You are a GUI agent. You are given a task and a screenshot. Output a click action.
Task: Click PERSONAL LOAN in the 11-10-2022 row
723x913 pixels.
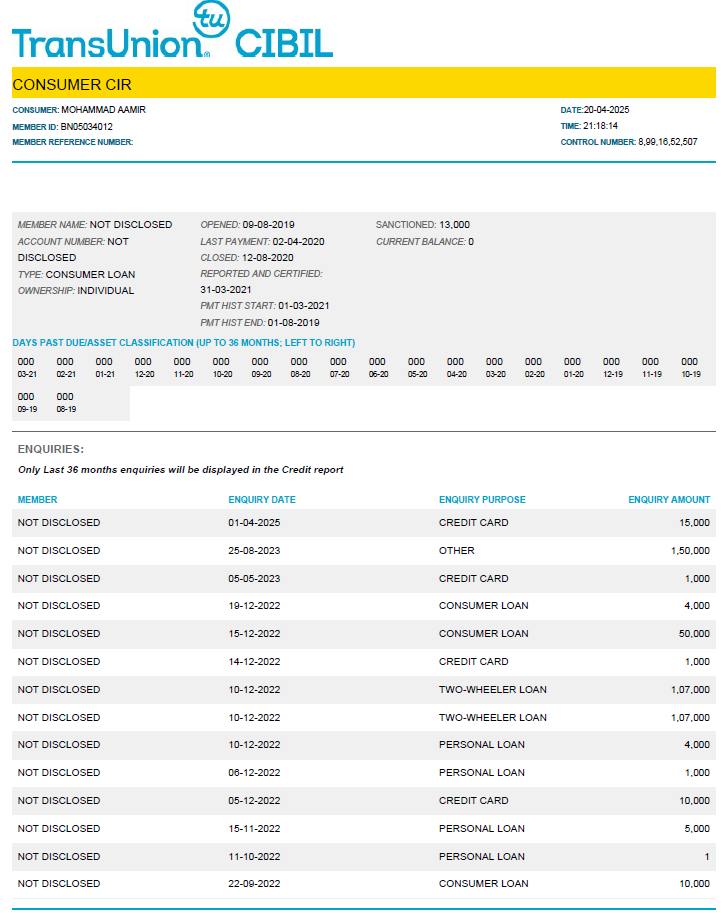click(482, 857)
